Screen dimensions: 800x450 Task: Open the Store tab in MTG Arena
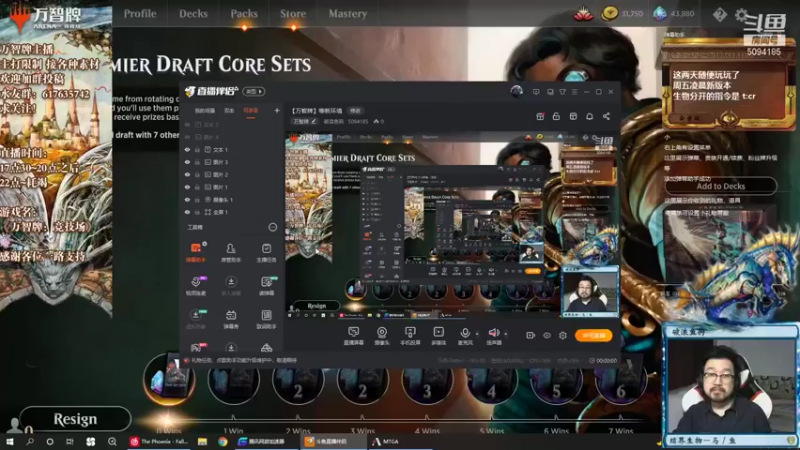[293, 14]
